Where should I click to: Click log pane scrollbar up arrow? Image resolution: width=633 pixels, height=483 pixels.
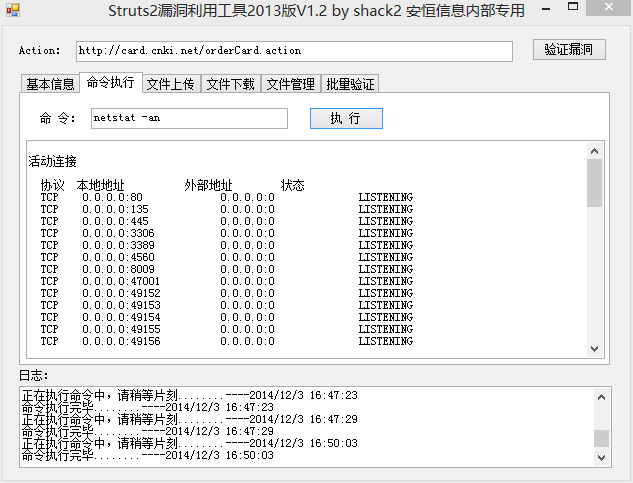click(x=601, y=397)
